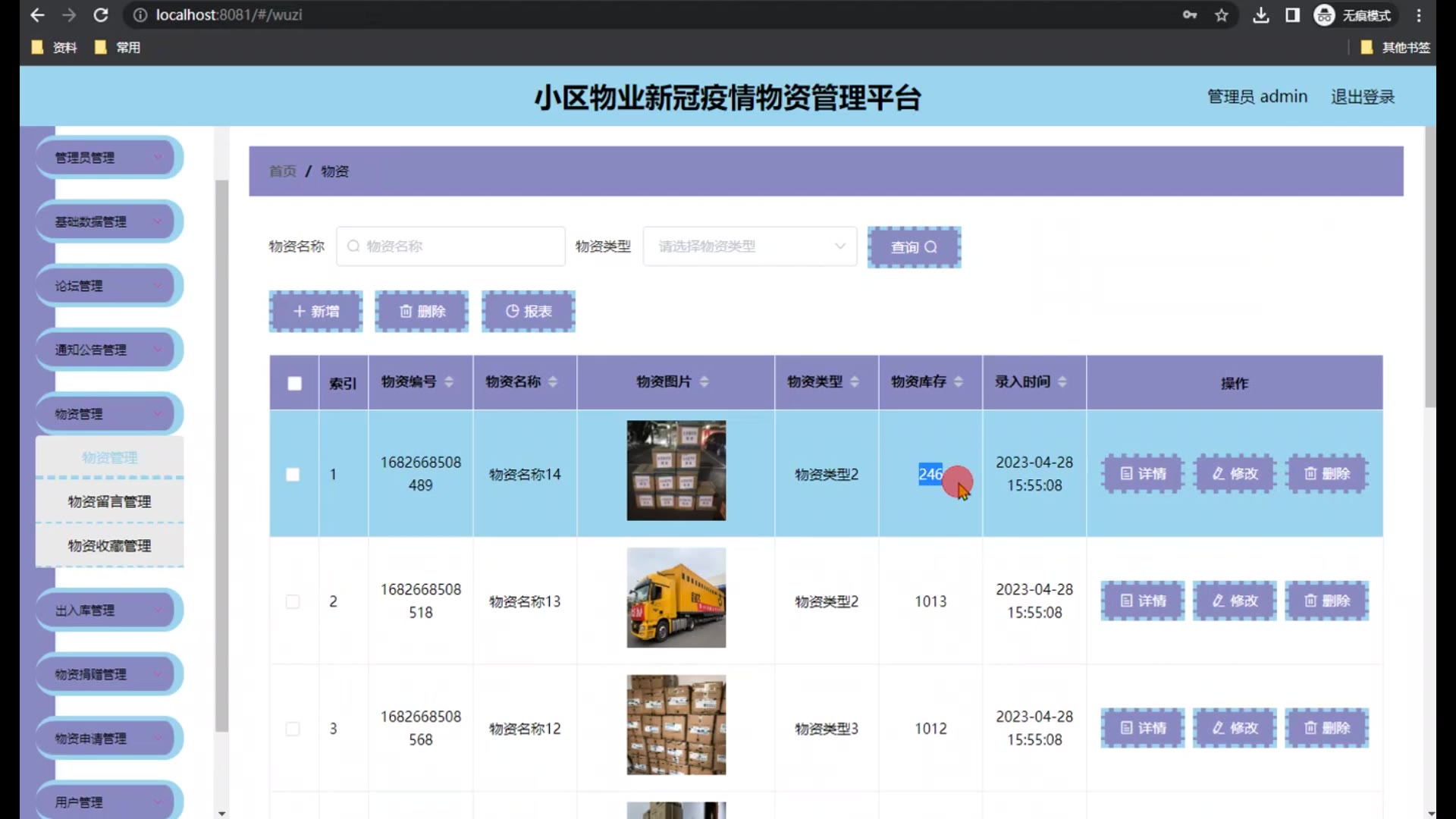Open the browser downloads icon
This screenshot has height=819, width=1456.
click(1260, 15)
